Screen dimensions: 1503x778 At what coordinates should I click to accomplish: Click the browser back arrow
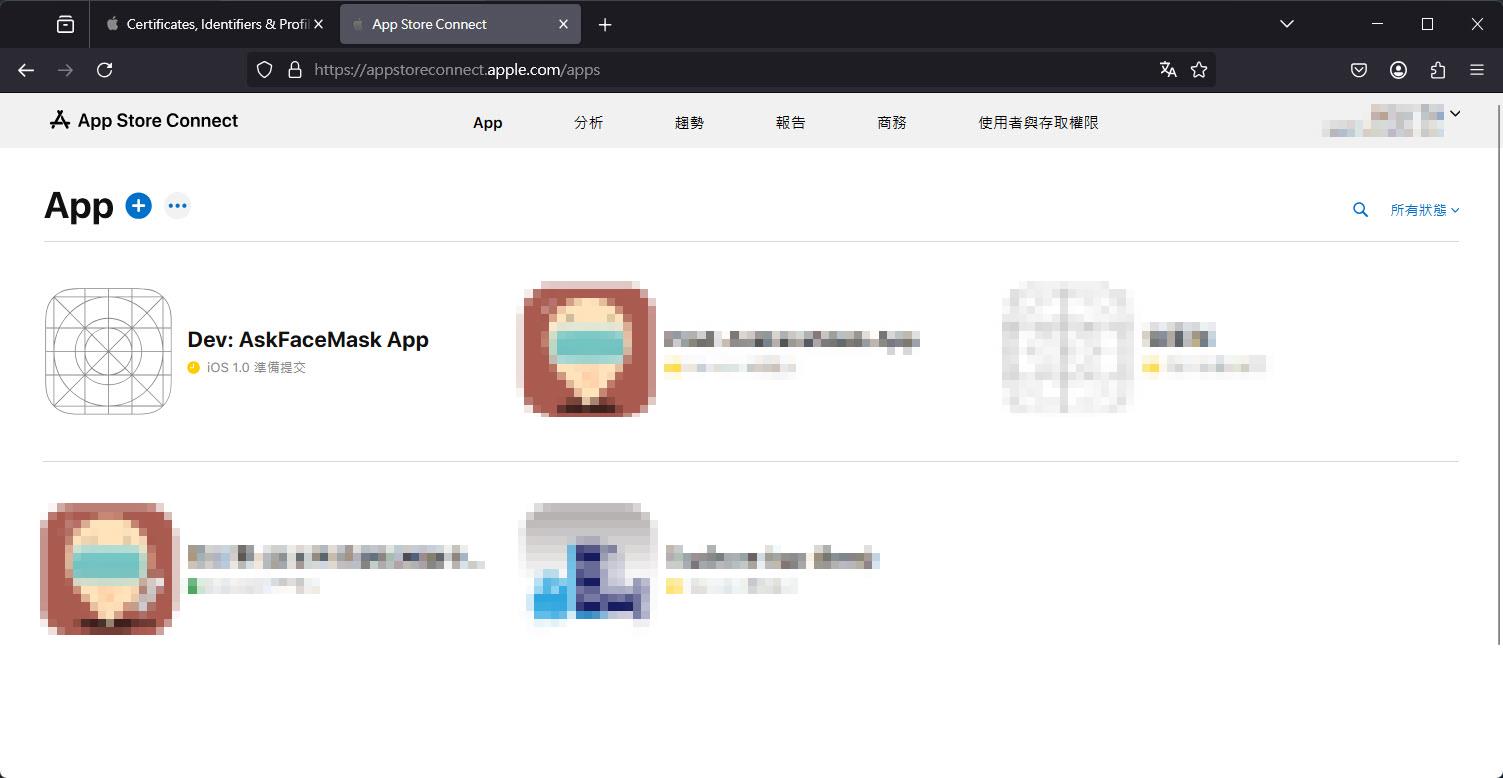tap(26, 70)
